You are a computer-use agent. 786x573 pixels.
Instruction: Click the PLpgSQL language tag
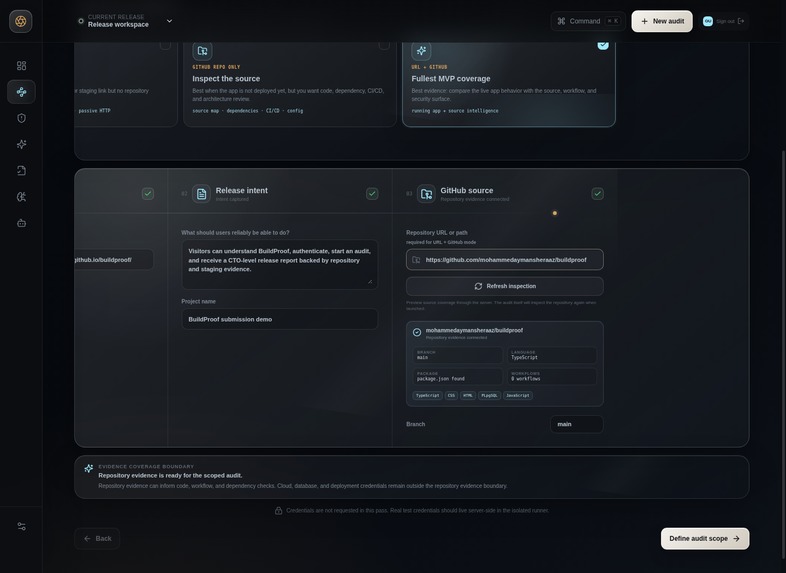[489, 396]
